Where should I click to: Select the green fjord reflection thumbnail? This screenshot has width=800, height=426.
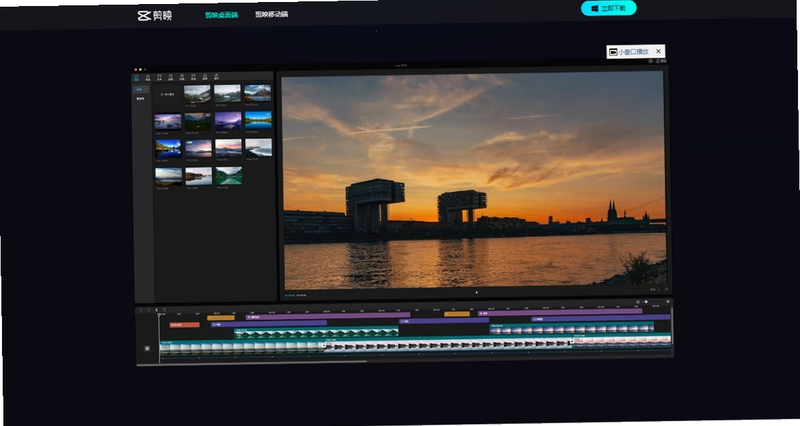pyautogui.click(x=229, y=176)
